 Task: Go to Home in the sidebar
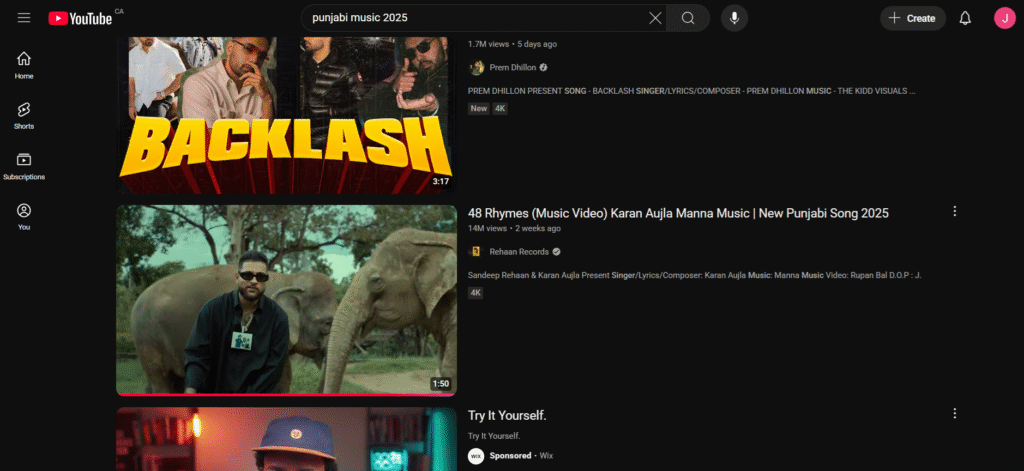click(24, 65)
